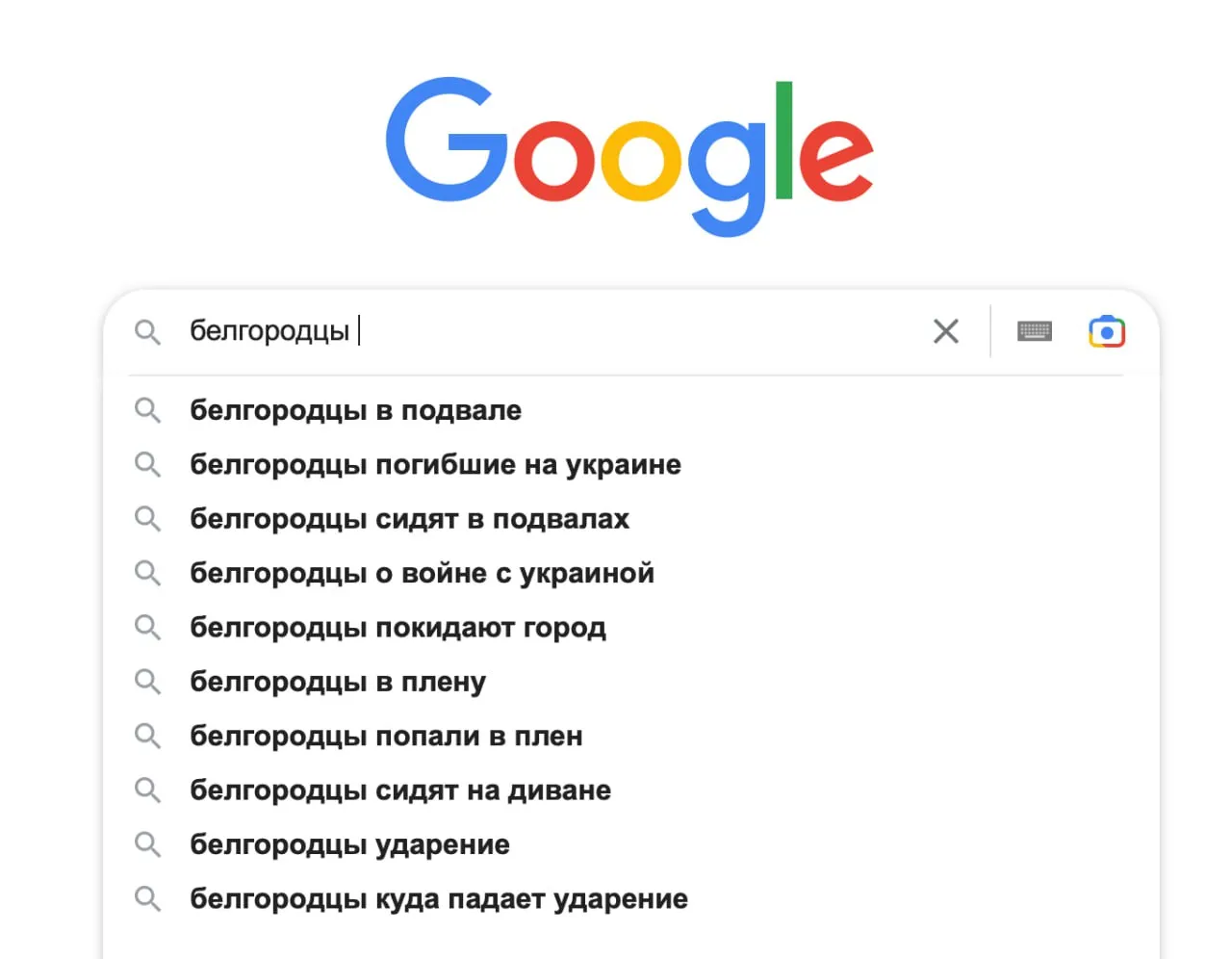Image resolution: width=1232 pixels, height=959 pixels.
Task: Choose suggestion "белгородцы сидят в подвалах"
Action: (409, 519)
